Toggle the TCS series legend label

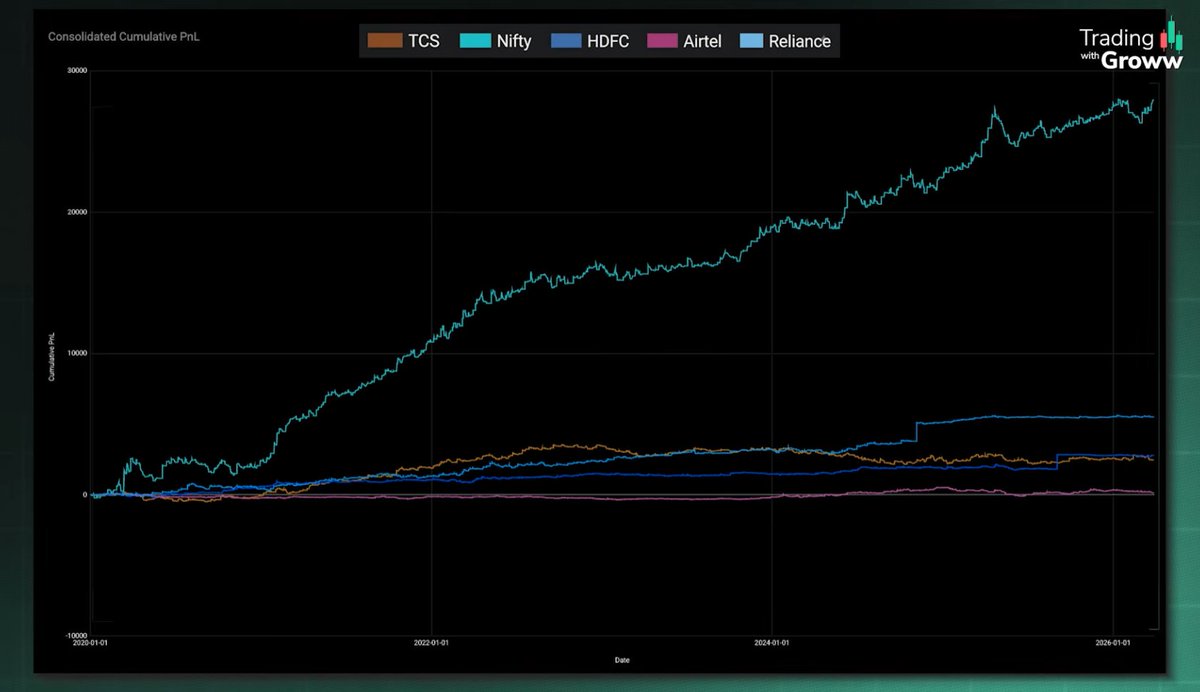pyautogui.click(x=424, y=41)
